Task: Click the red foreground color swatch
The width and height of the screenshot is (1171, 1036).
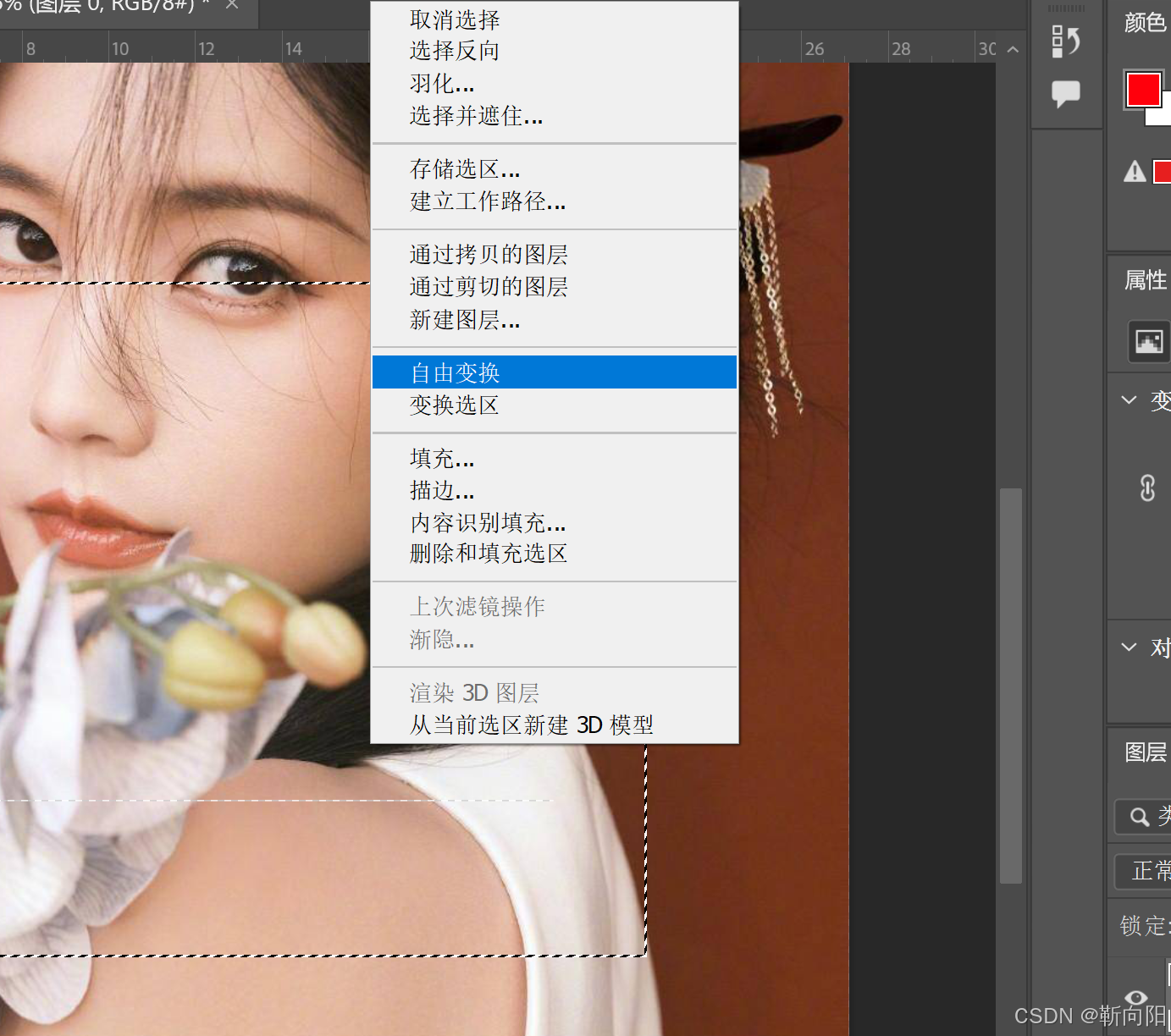Action: [1143, 90]
